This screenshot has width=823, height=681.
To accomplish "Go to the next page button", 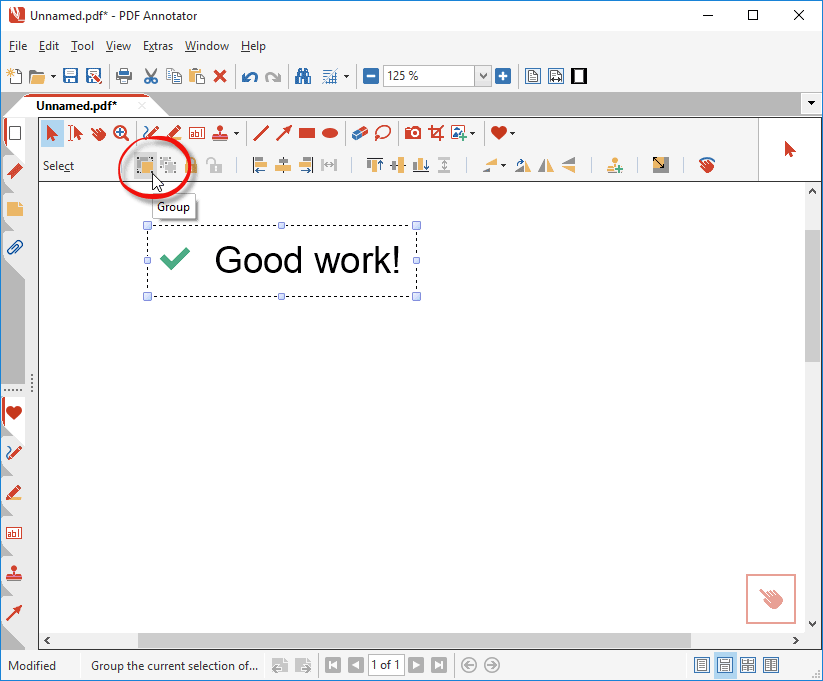I will 415,665.
